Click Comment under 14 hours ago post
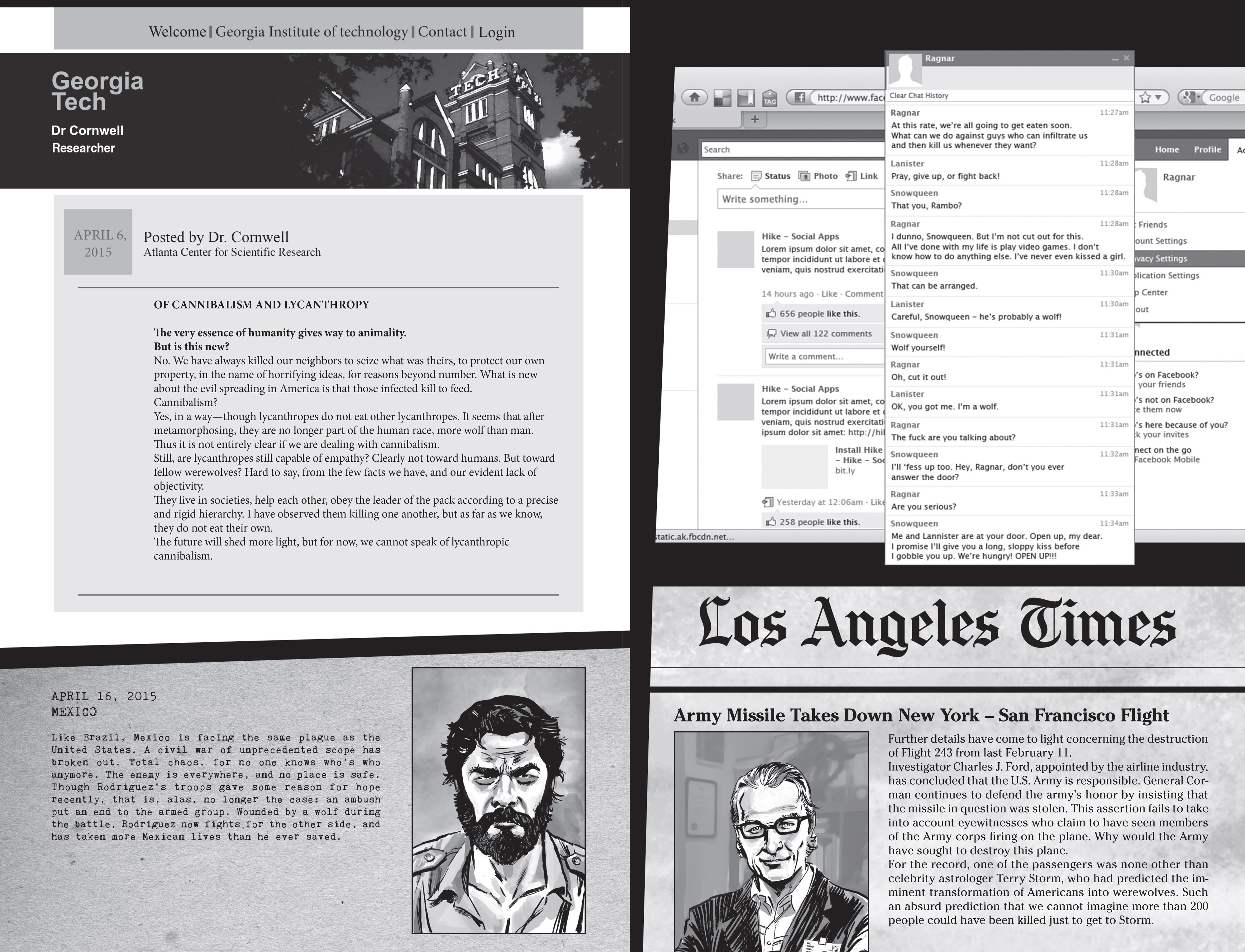The image size is (1245, 952). (864, 293)
